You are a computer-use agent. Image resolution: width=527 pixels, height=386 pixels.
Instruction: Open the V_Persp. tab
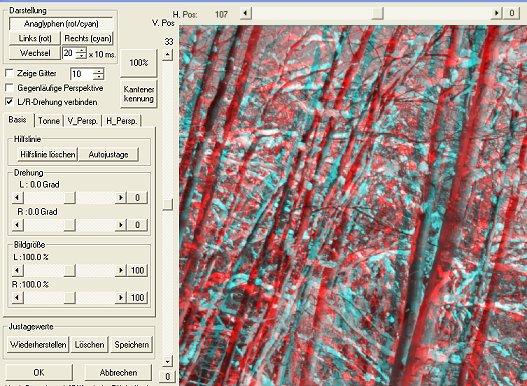click(x=83, y=121)
